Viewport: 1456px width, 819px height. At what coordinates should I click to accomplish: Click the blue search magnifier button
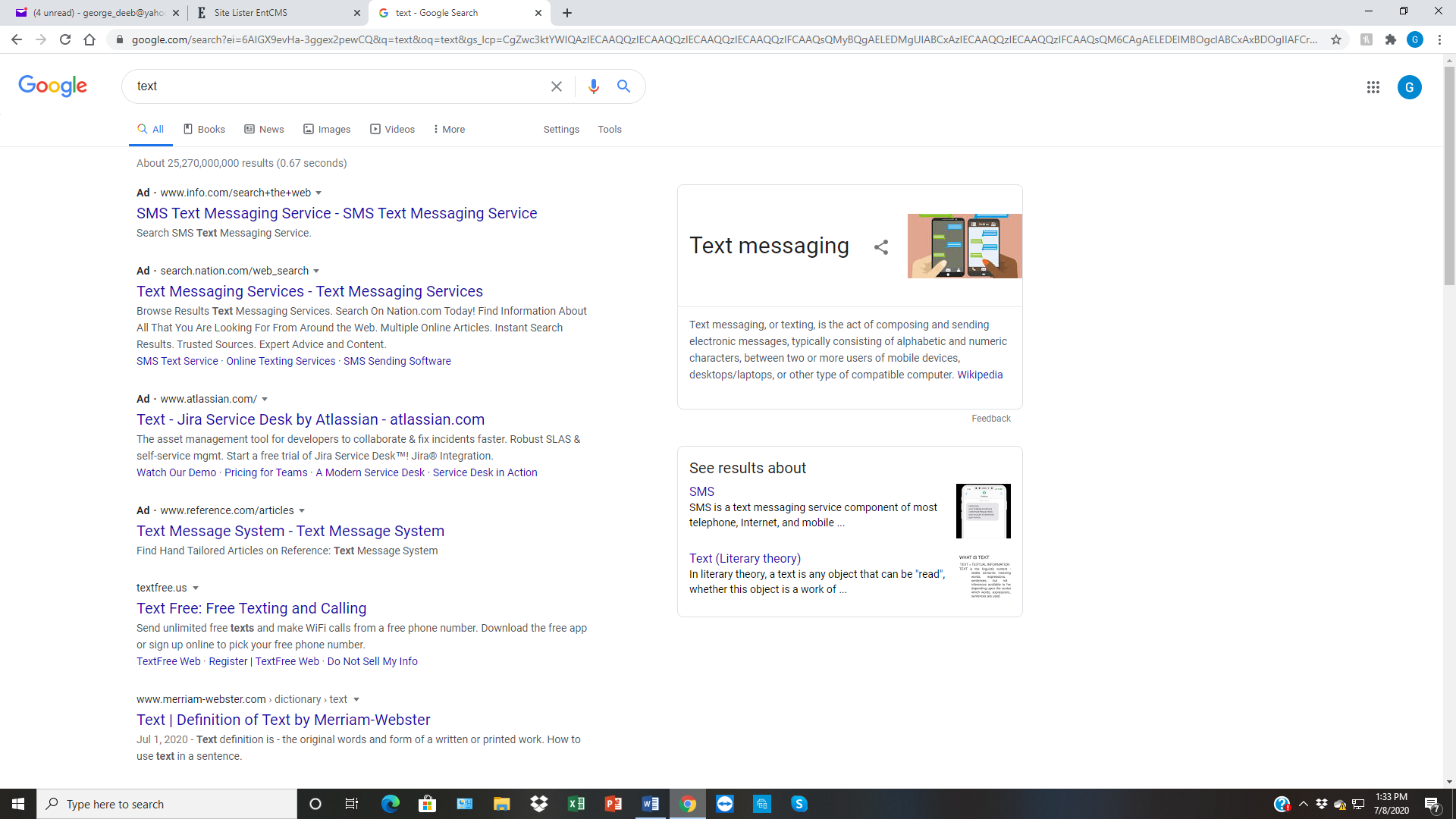click(623, 86)
